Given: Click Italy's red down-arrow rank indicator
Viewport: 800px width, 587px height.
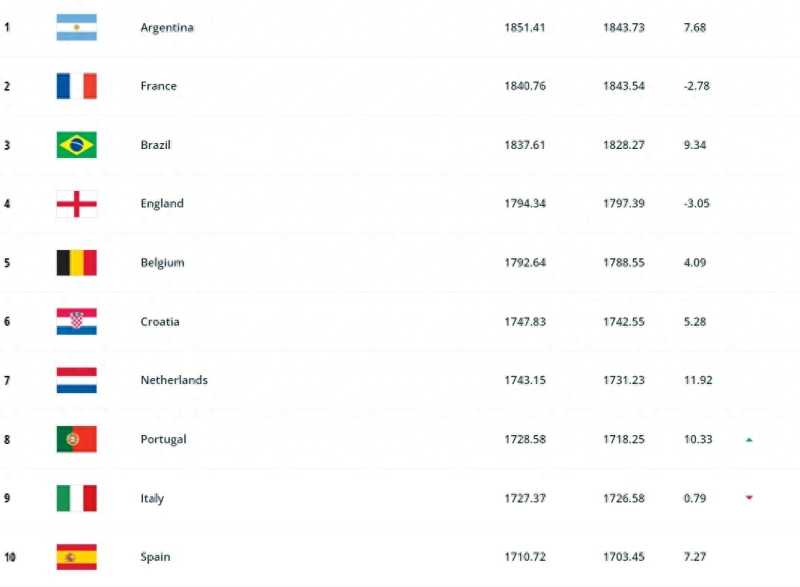Looking at the screenshot, I should (749, 498).
